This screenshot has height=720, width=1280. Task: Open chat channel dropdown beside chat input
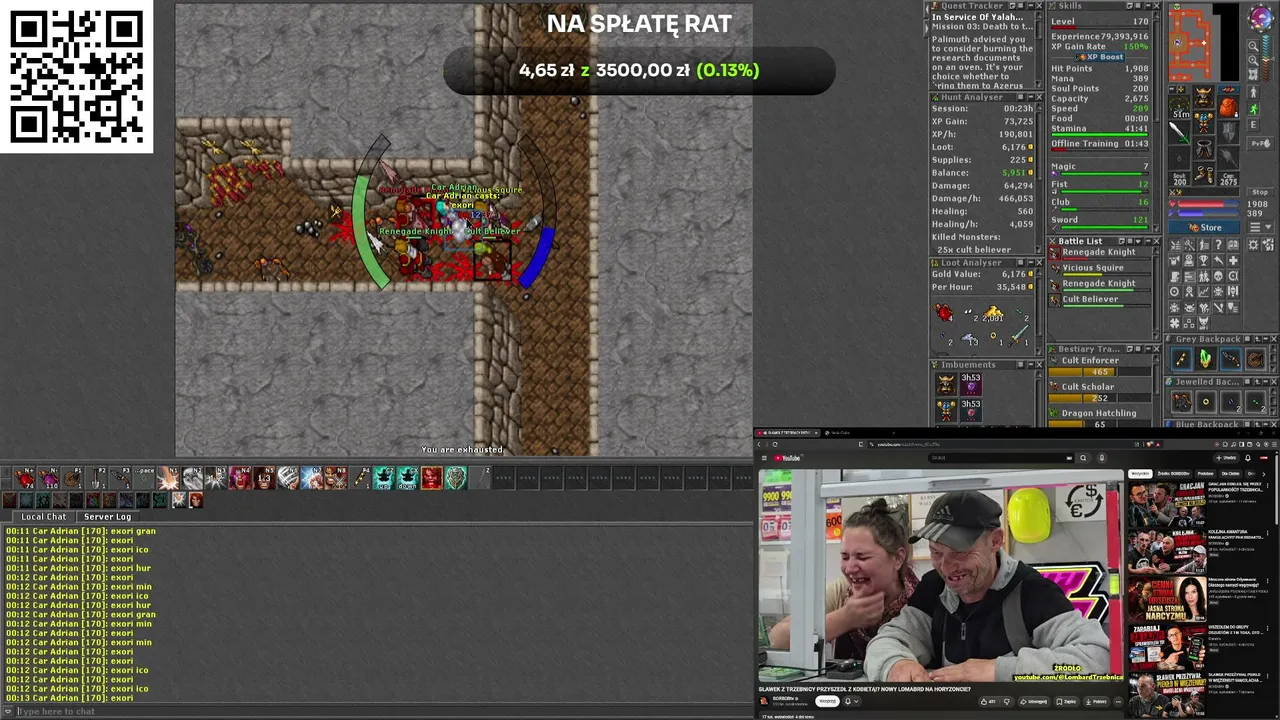point(7,712)
